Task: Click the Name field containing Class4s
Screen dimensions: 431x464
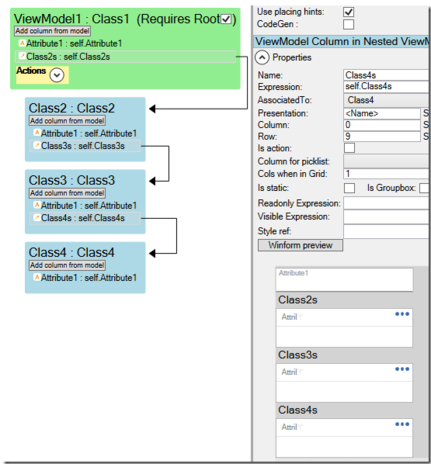Action: click(x=386, y=75)
